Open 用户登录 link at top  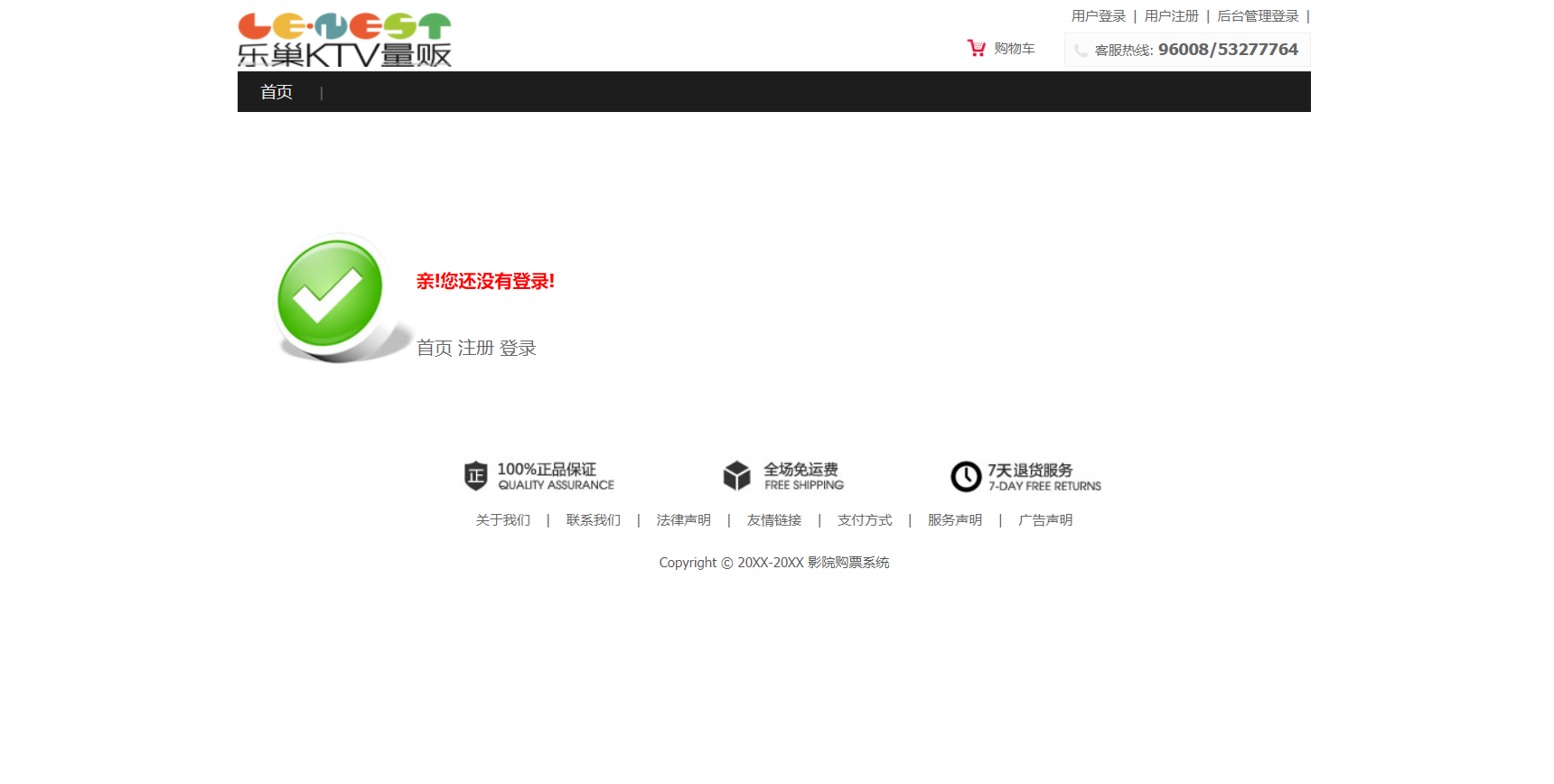click(1099, 16)
